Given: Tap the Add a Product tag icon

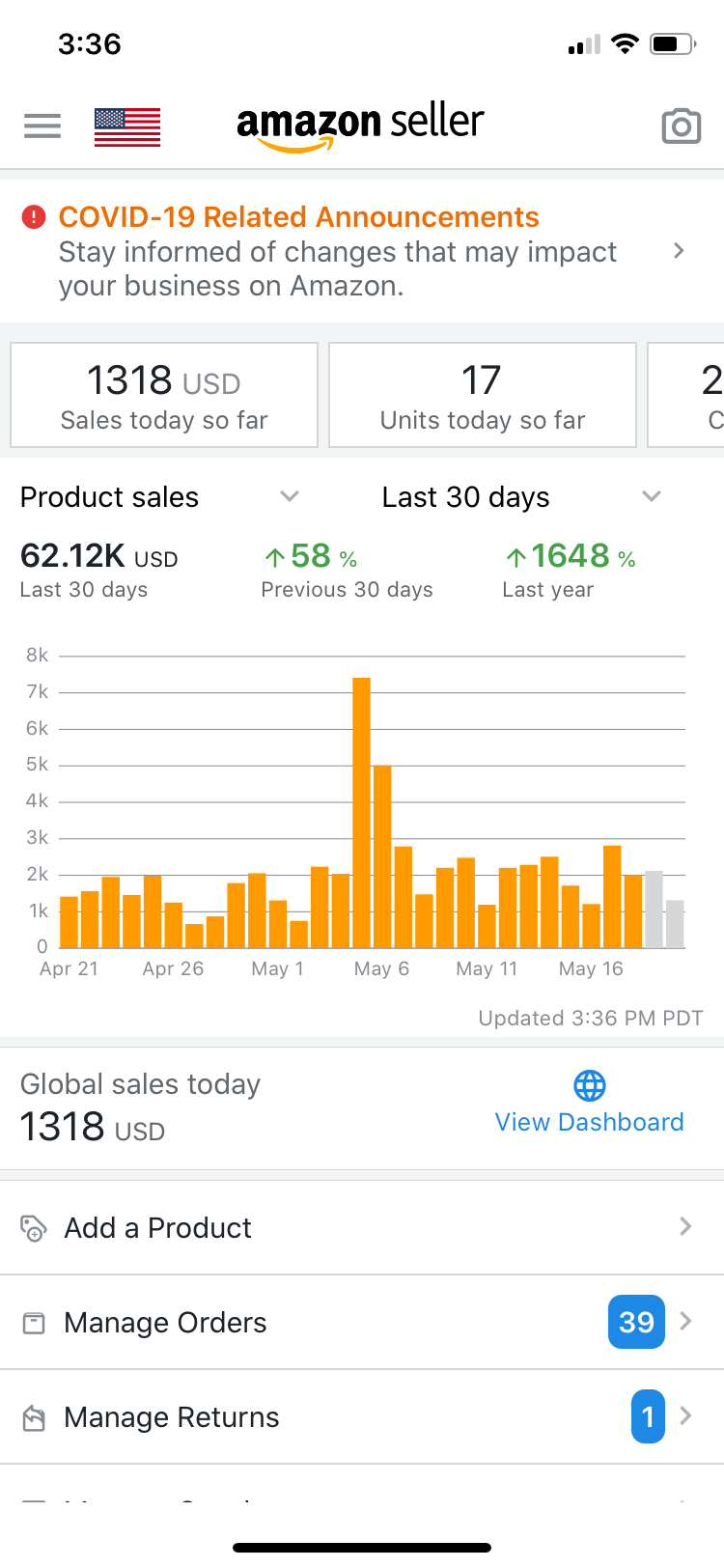Looking at the screenshot, I should [x=34, y=1228].
